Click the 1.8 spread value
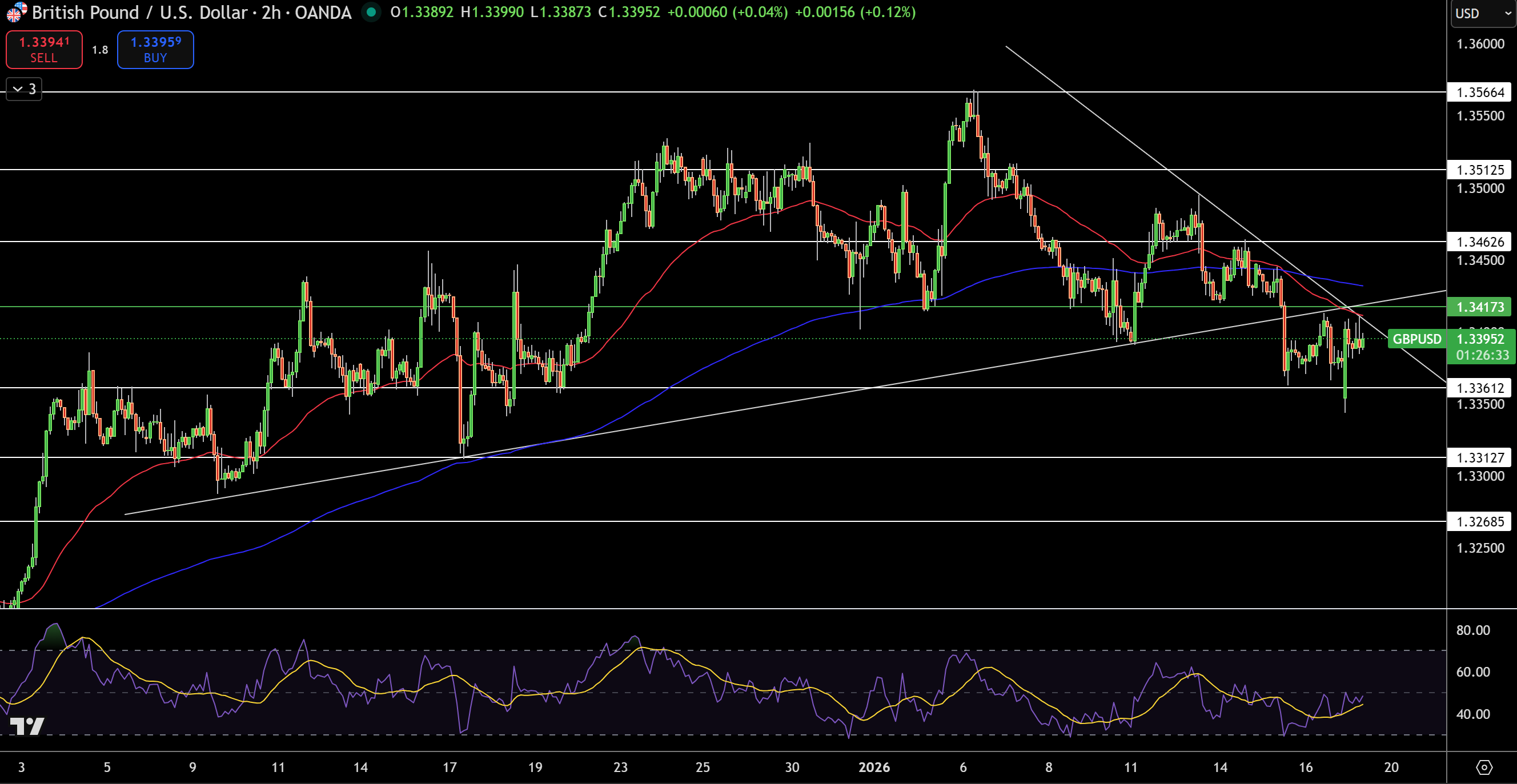The width and height of the screenshot is (1517, 784). coord(100,50)
